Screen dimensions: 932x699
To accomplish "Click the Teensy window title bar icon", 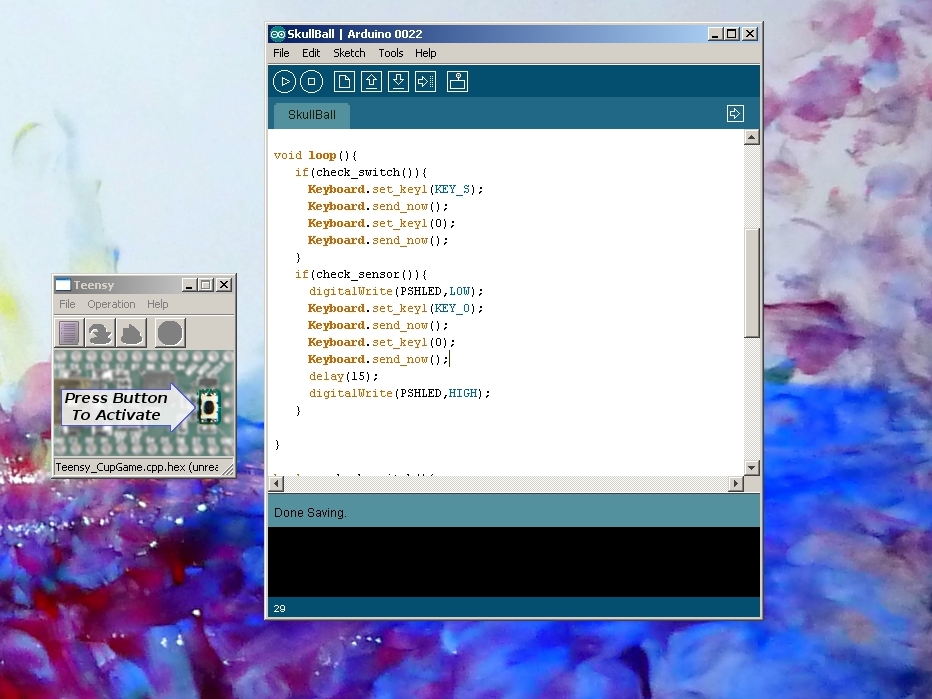I will (x=63, y=285).
